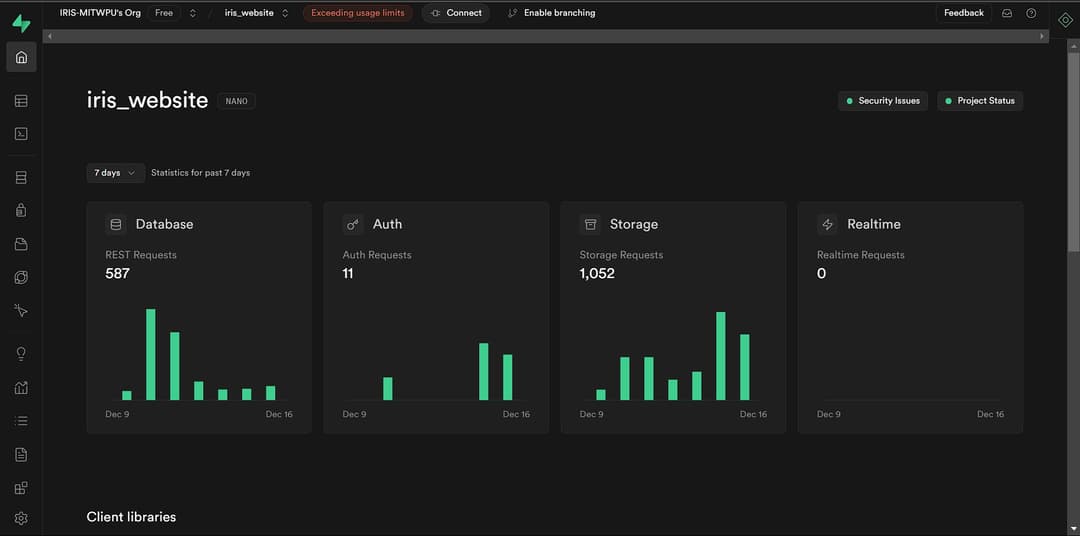Image resolution: width=1080 pixels, height=536 pixels.
Task: Click the Storage Requests value 1,052
Action: pos(597,274)
